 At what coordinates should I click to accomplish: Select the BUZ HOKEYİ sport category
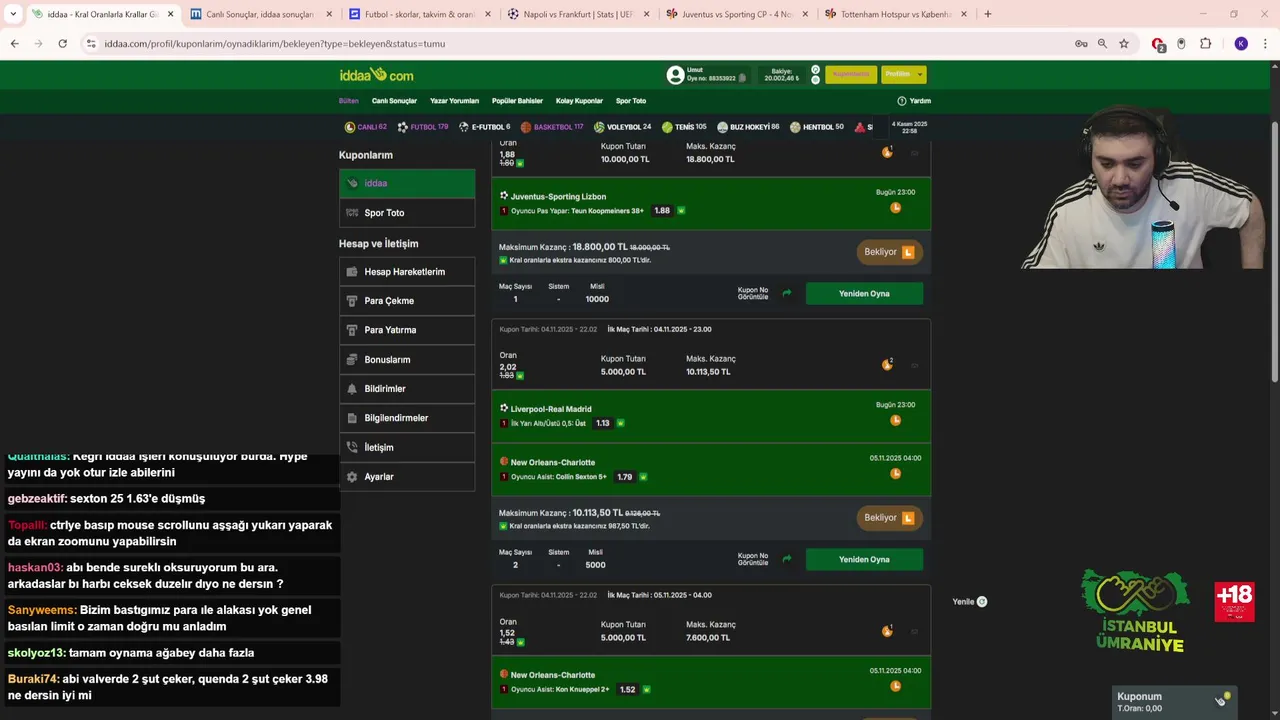pos(748,127)
